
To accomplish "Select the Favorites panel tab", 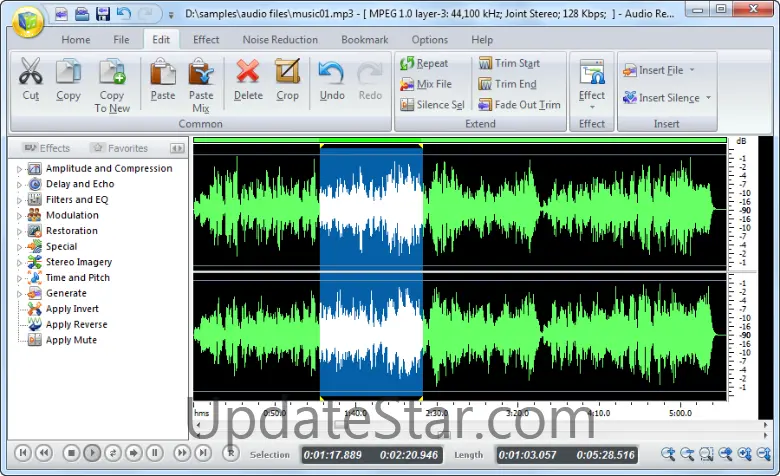I will pyautogui.click(x=121, y=148).
